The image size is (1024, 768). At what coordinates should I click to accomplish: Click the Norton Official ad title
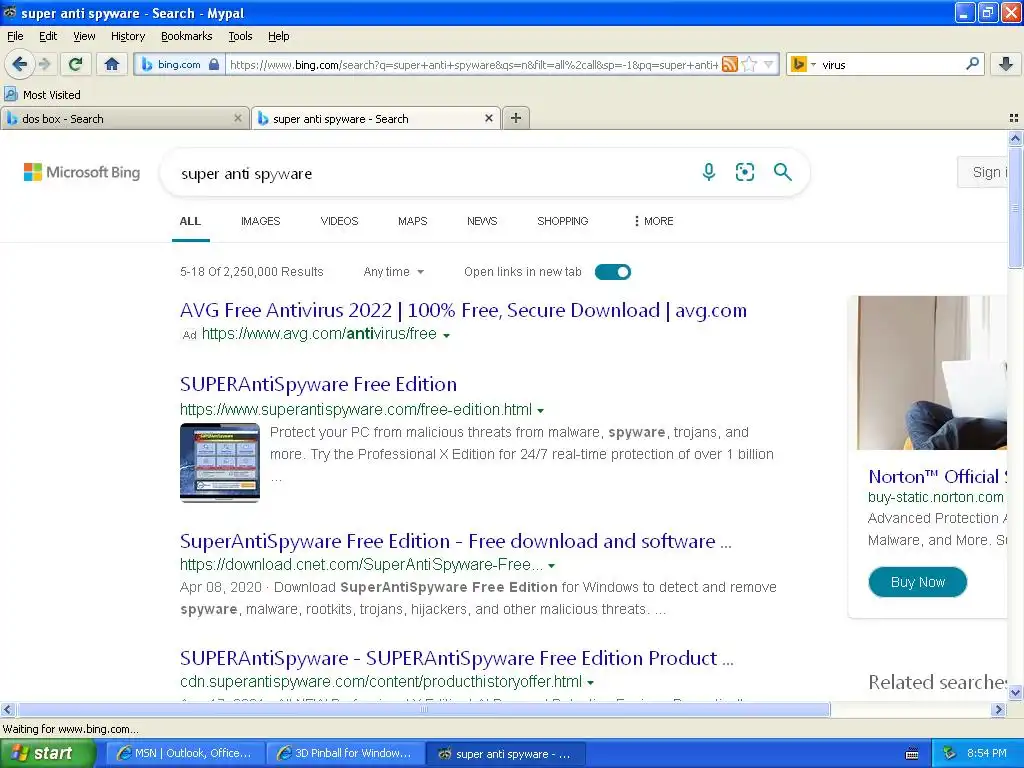click(937, 477)
